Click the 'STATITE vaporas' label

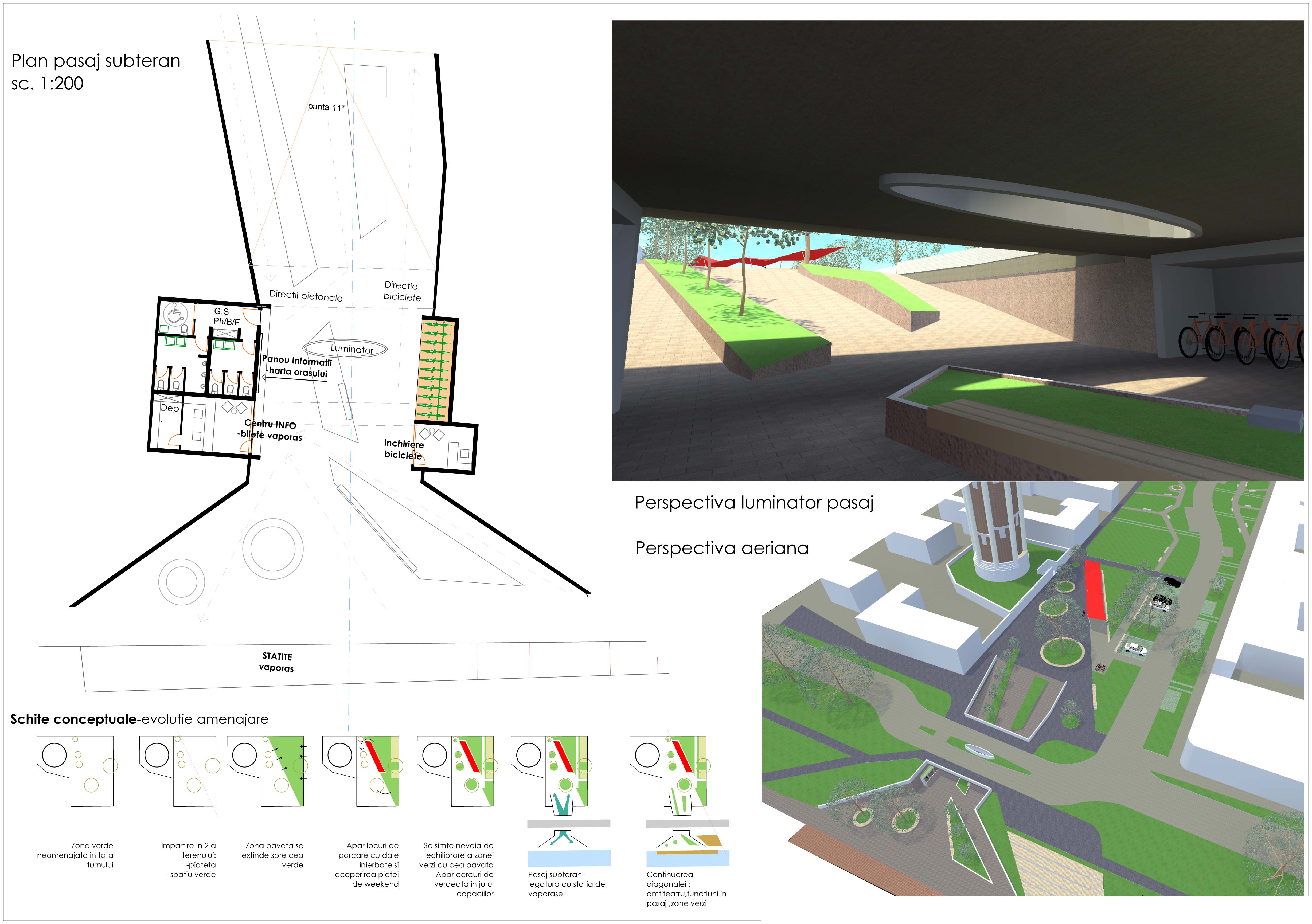276,662
